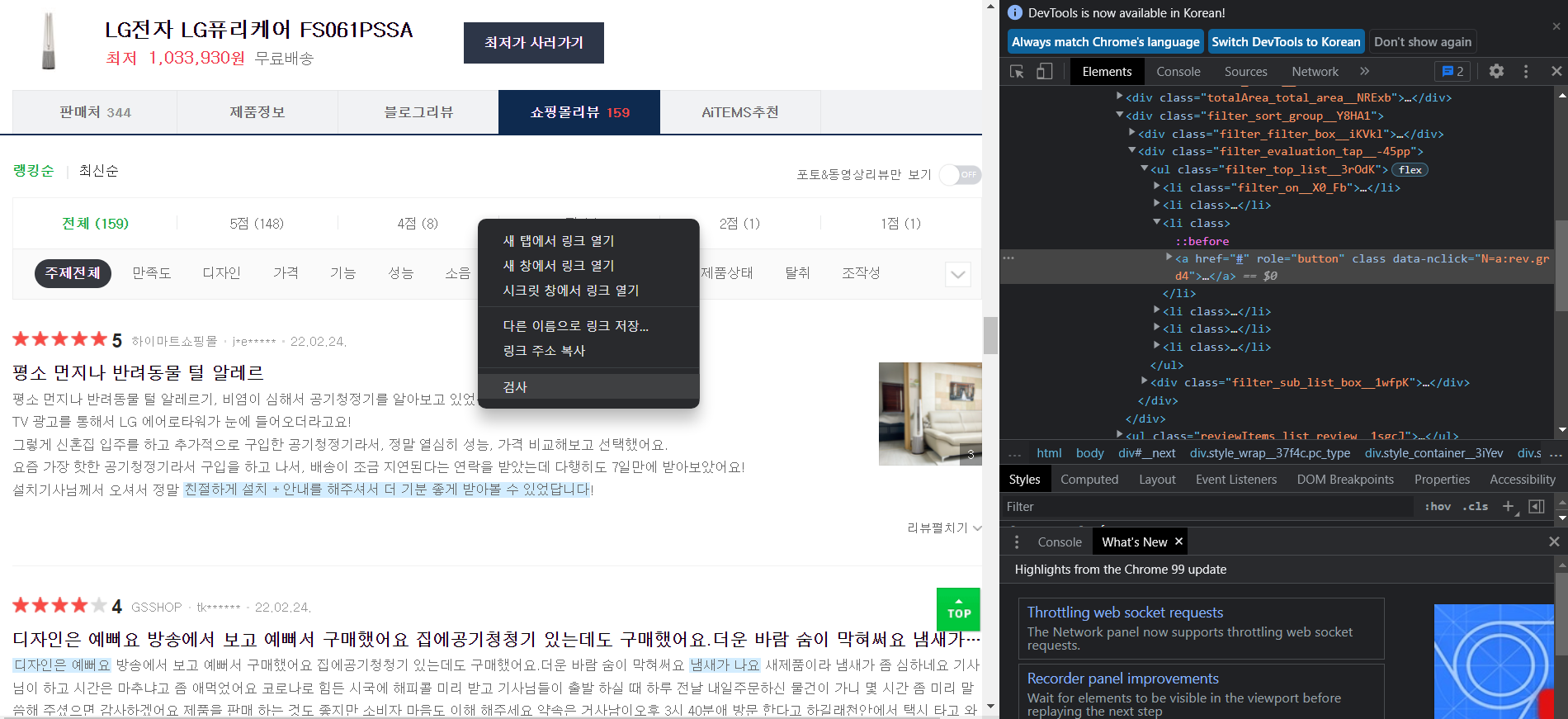Expand the filter_sub_list_box div node
Screen dimensions: 1568x719
point(1145,381)
